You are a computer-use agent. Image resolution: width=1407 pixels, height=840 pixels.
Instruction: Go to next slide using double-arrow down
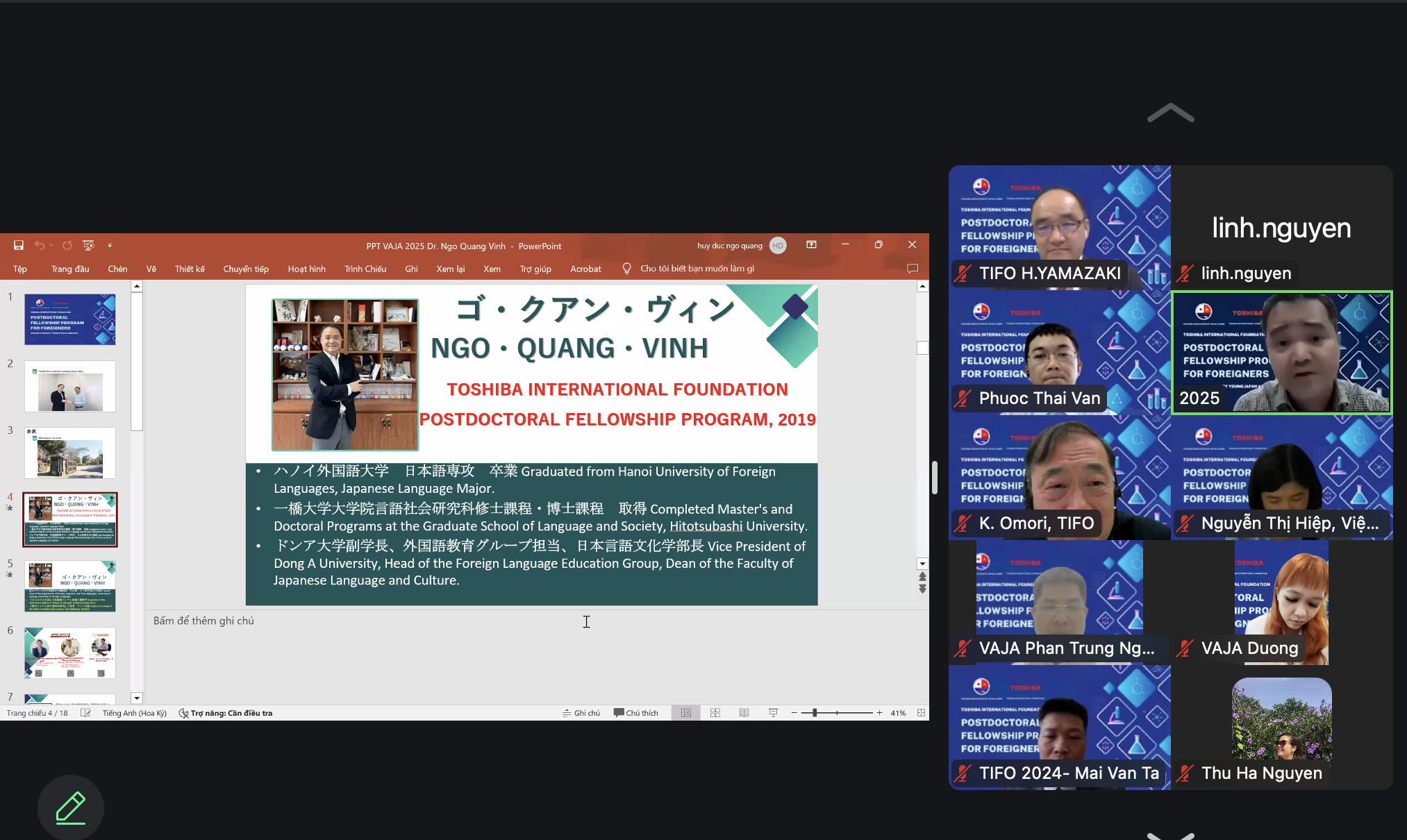coord(922,589)
